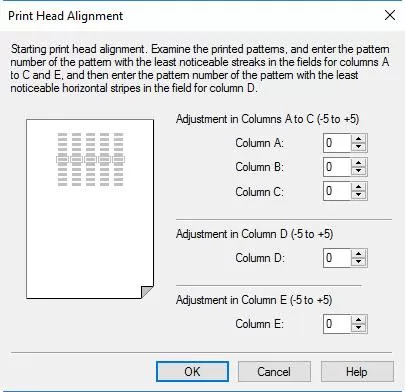Cancel the print head alignment
The width and height of the screenshot is (405, 392).
[x=274, y=372]
